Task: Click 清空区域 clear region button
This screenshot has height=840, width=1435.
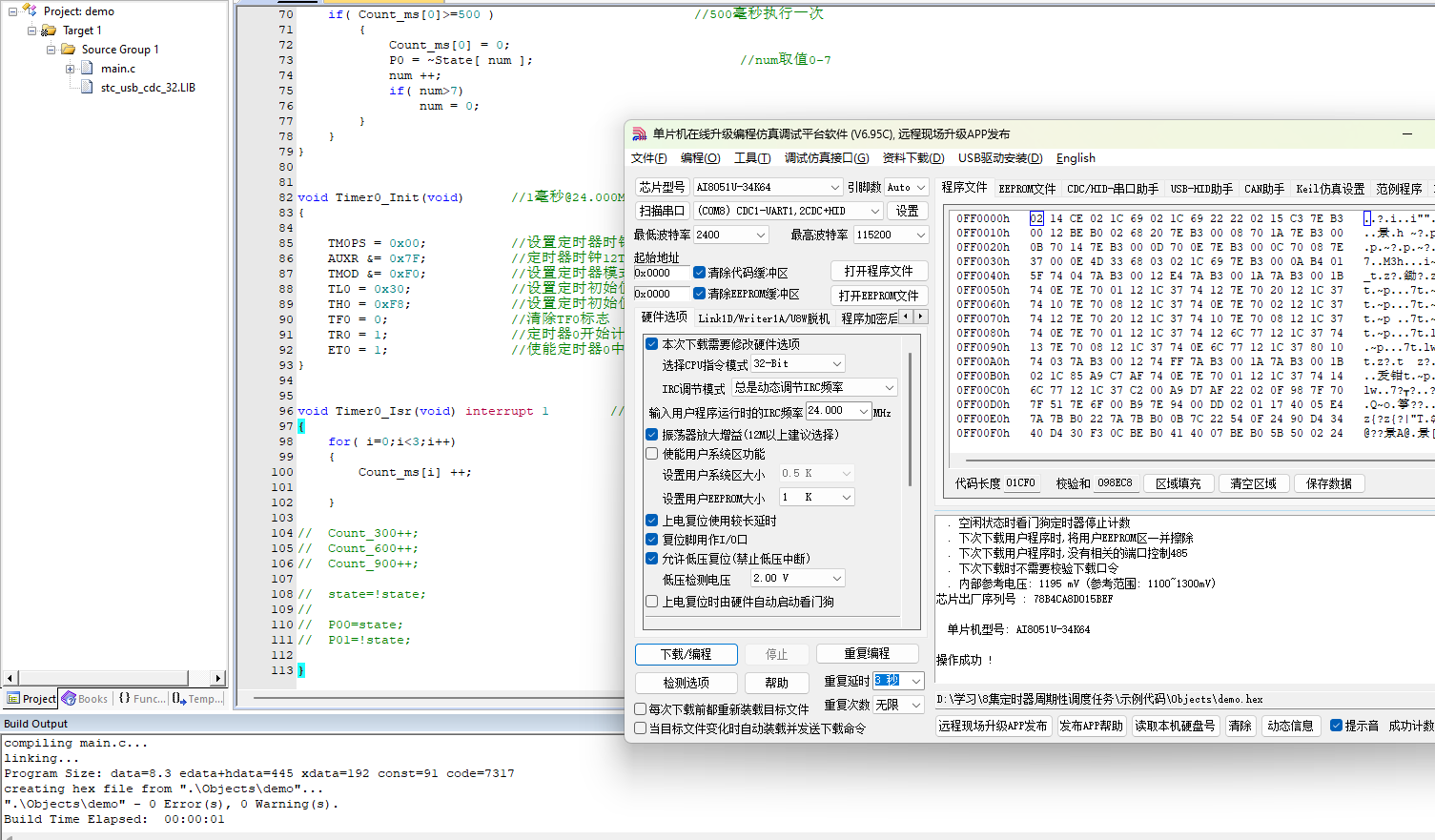Action: pos(1253,483)
